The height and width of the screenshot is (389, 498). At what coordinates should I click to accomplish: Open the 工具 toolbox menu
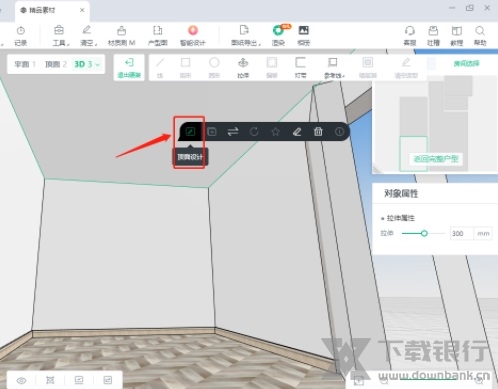pos(60,36)
